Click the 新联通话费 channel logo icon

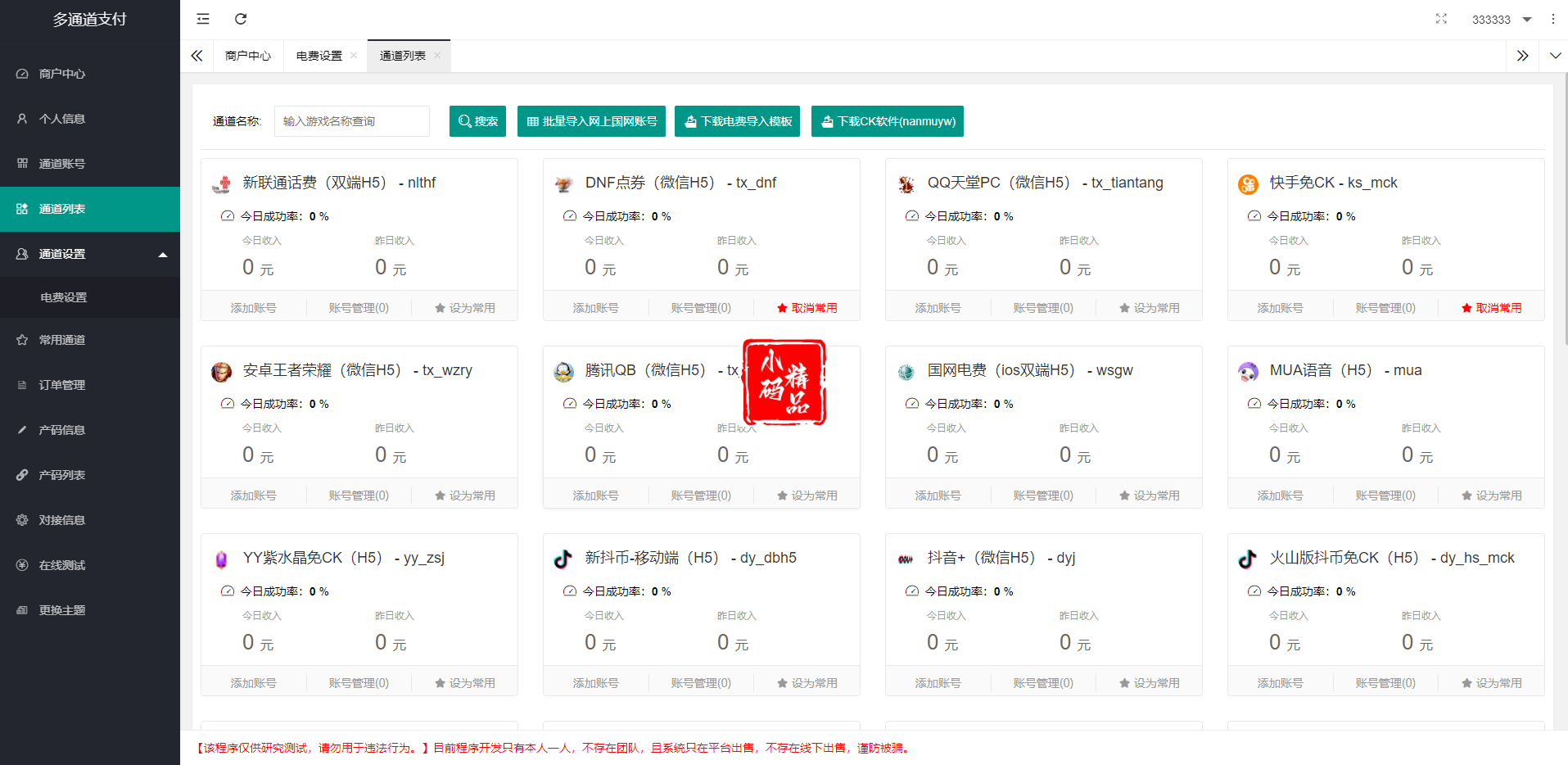pyautogui.click(x=221, y=184)
